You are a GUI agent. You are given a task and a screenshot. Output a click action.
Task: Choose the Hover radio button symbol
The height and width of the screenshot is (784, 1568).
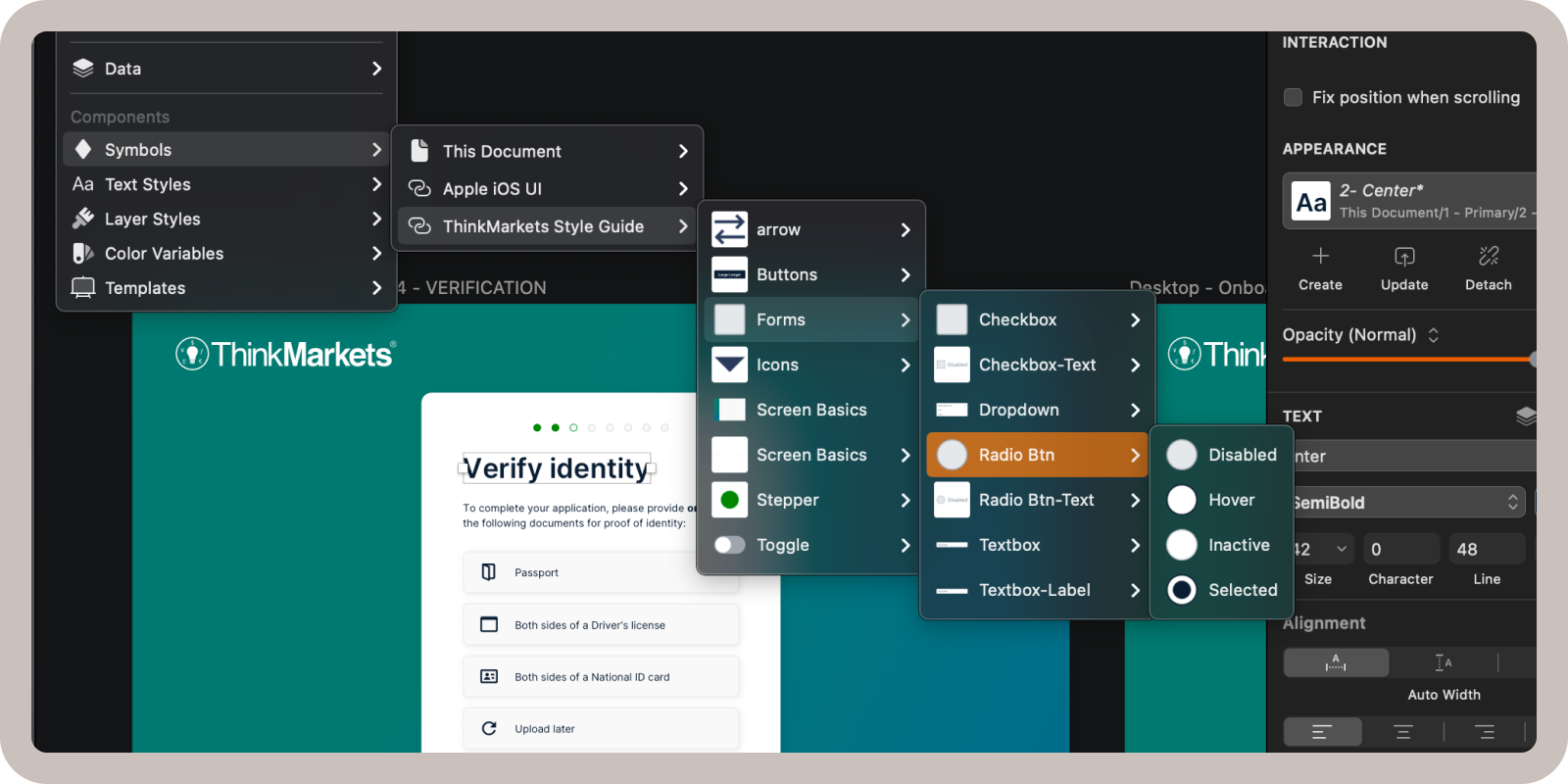(x=1222, y=500)
